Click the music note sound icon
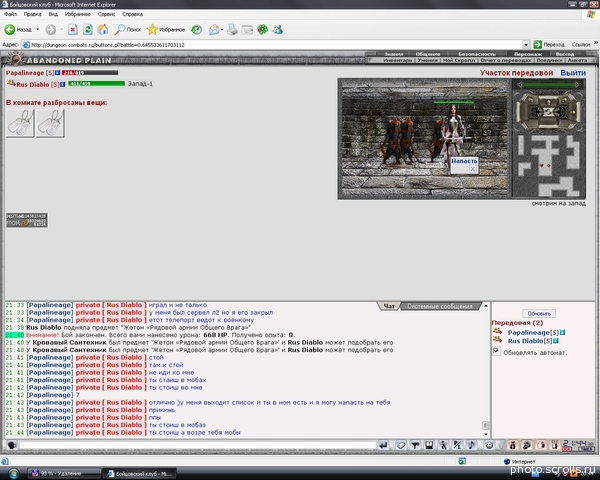Viewport: 600px width, 480px height. tap(471, 445)
